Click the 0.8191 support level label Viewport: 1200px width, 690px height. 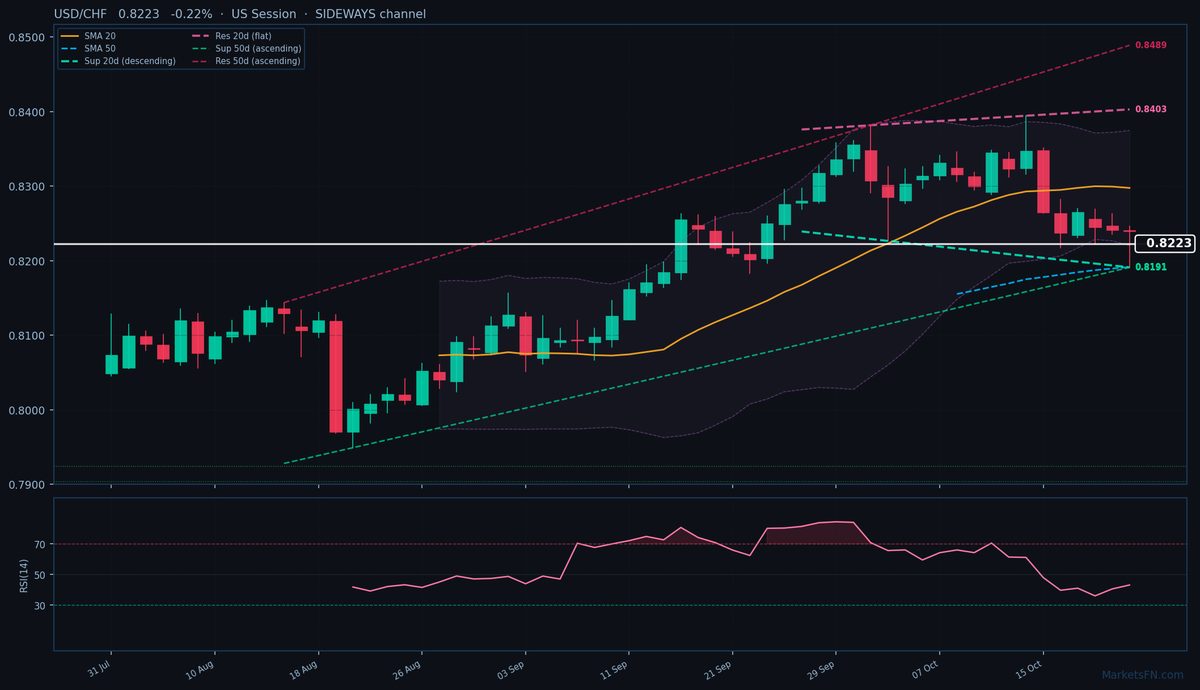(x=1151, y=267)
